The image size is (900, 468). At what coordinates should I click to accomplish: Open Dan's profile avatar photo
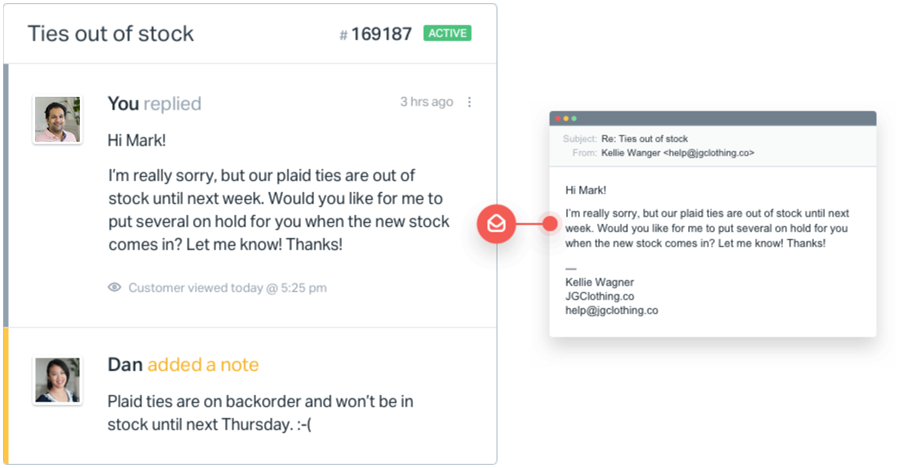click(56, 380)
